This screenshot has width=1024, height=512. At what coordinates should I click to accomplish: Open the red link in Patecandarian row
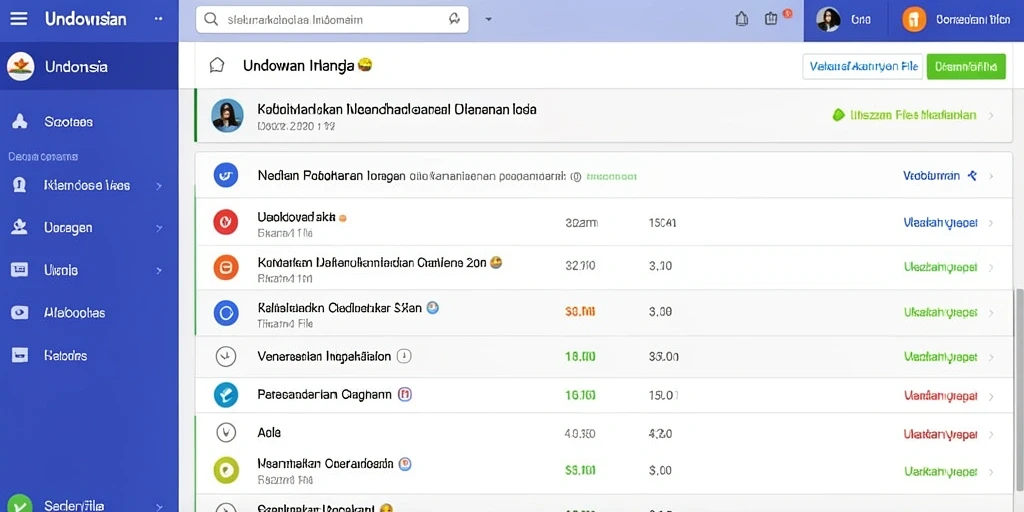940,396
